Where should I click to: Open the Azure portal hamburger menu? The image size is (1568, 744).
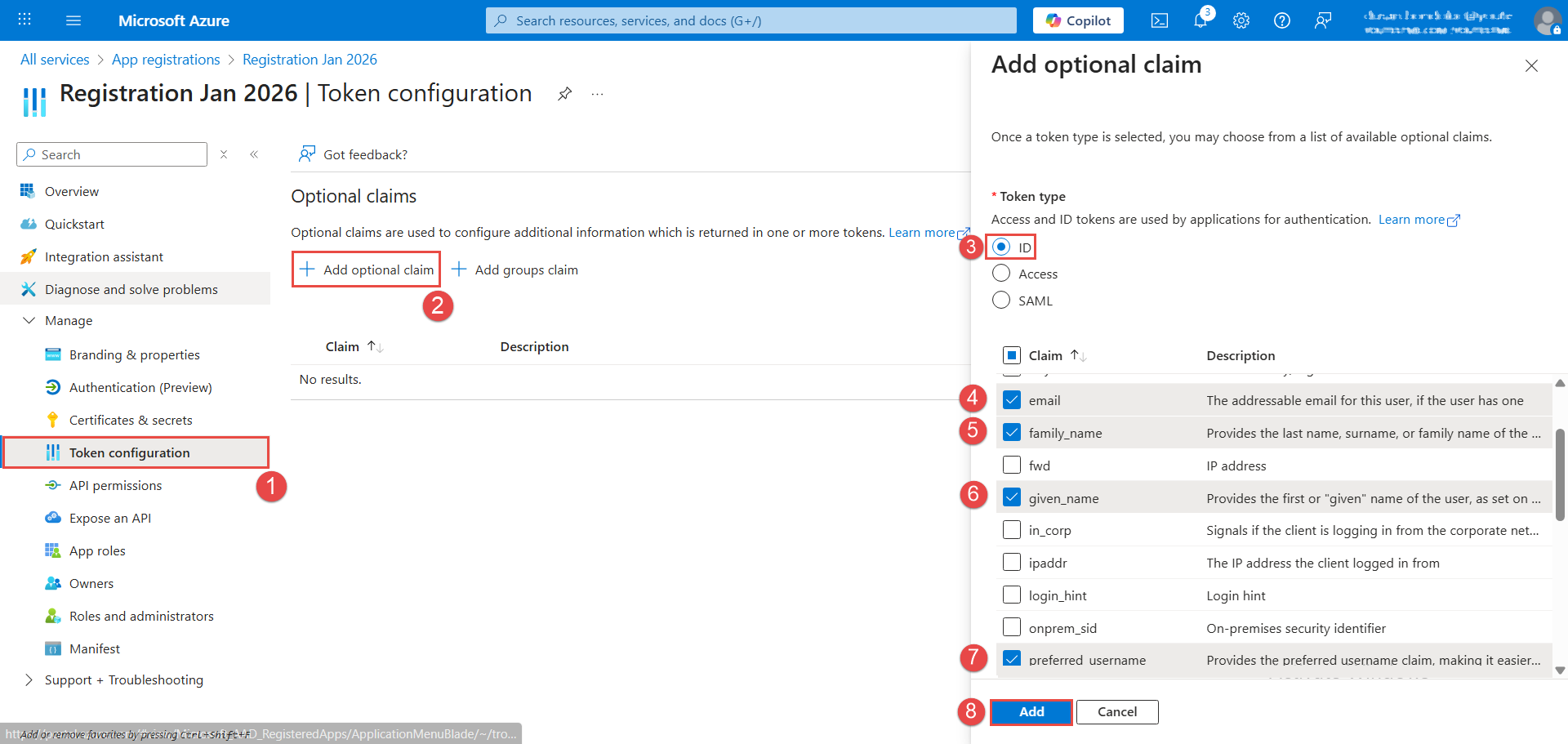point(73,20)
